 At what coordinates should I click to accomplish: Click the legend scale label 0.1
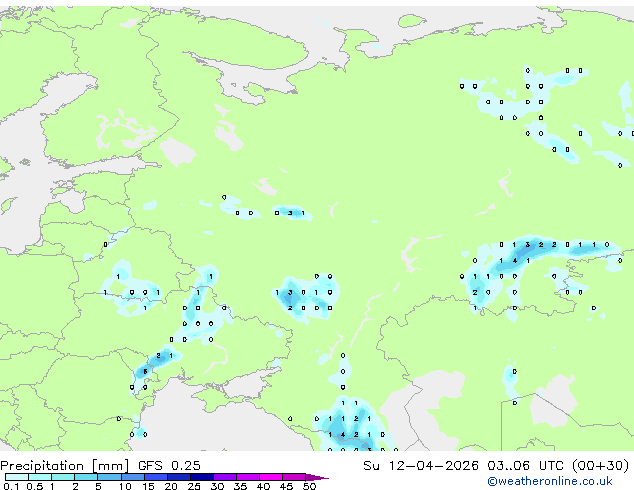coord(11,486)
